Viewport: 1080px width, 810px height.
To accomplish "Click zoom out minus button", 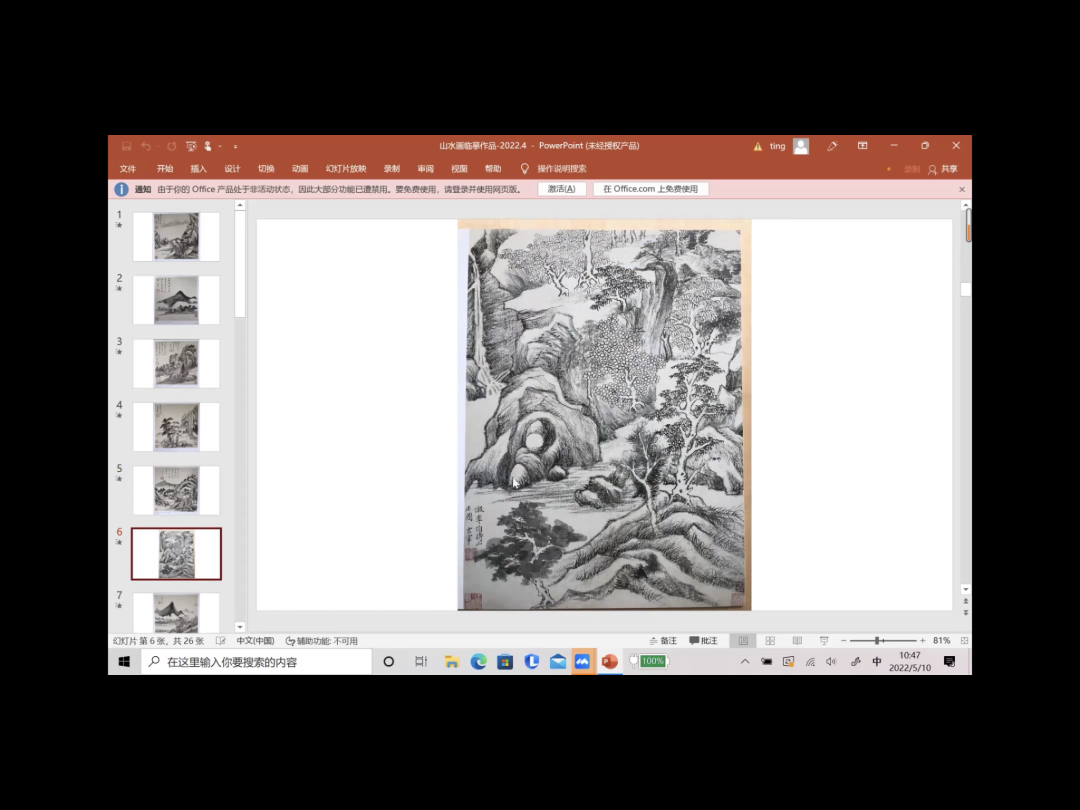I will click(x=844, y=641).
